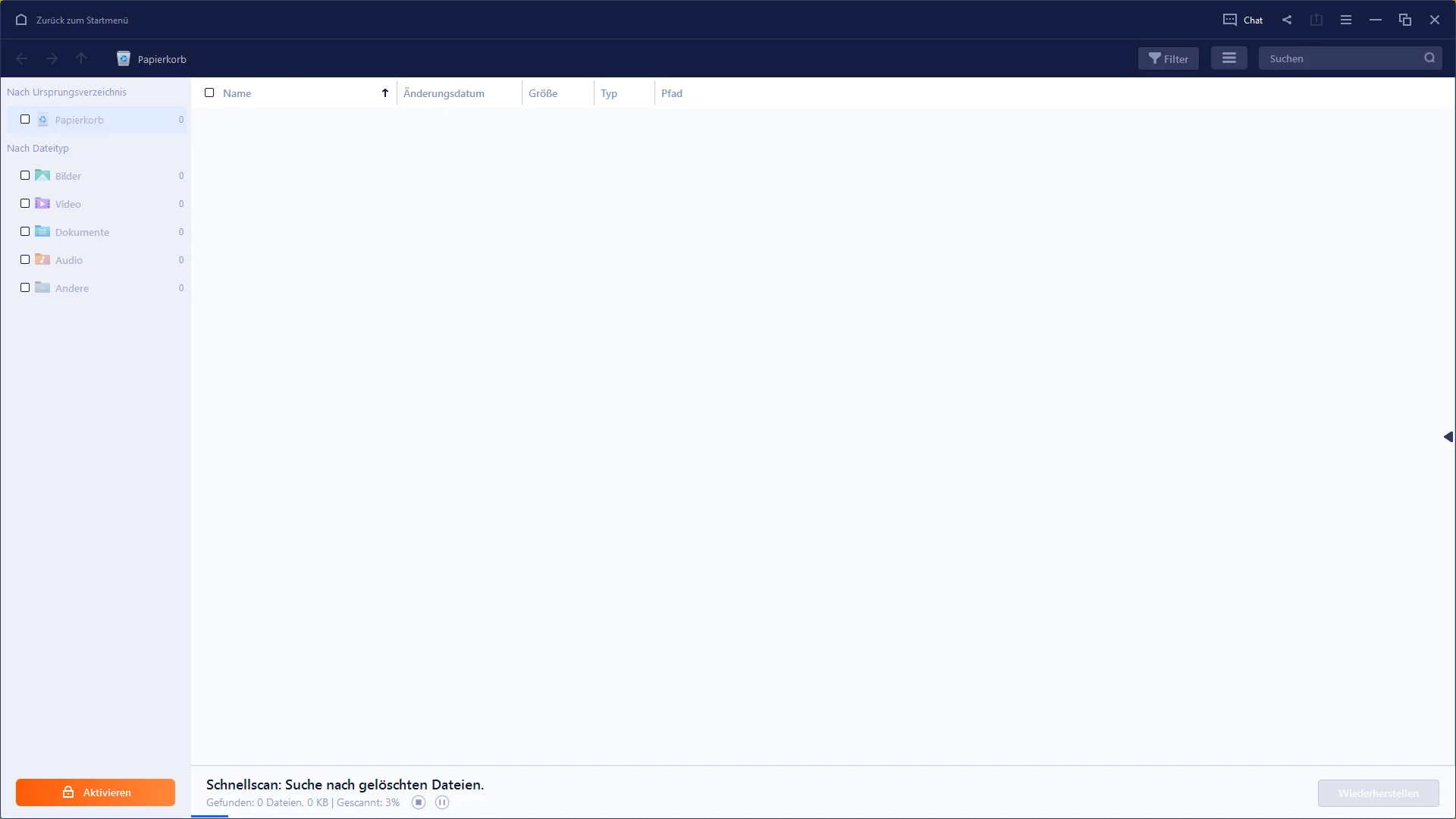Screen dimensions: 1456x819
Task: Click the export icon next to share
Action: [1316, 20]
